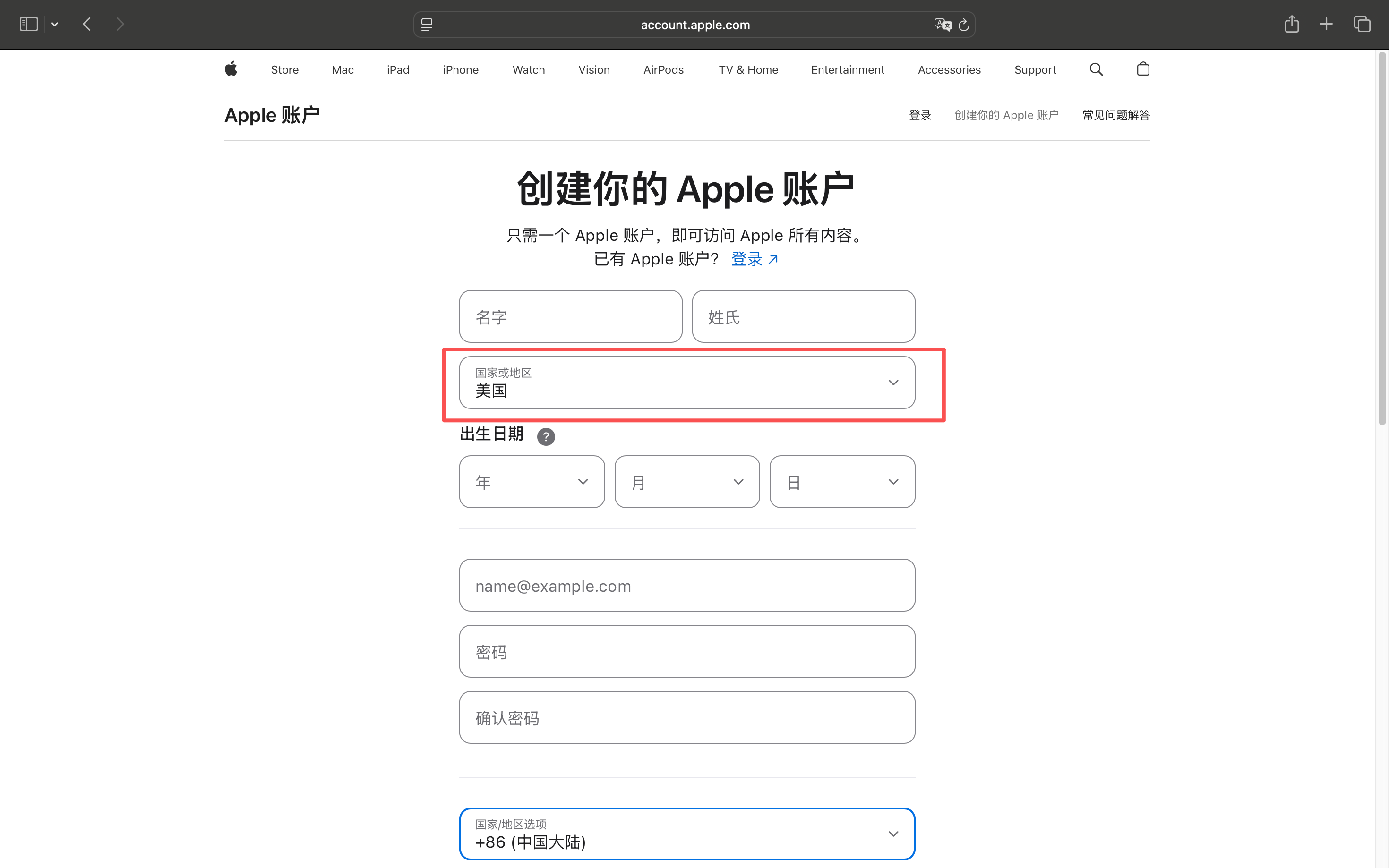
Task: Expand the 国家或地区 dropdown showing 美国
Action: point(687,383)
